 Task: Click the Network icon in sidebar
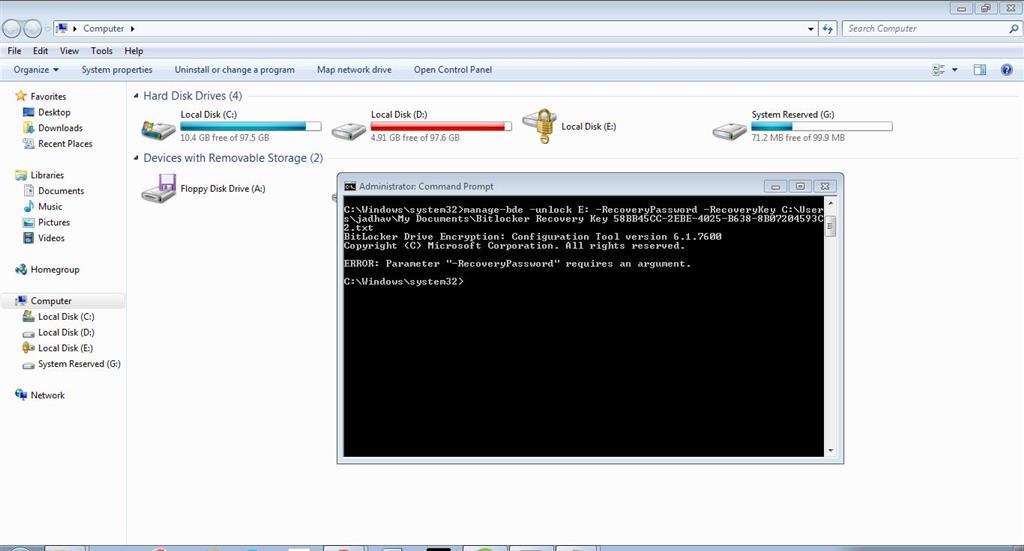(21, 395)
